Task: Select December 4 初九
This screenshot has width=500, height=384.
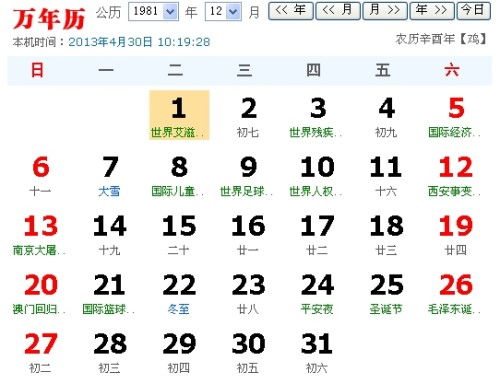Action: 387,117
